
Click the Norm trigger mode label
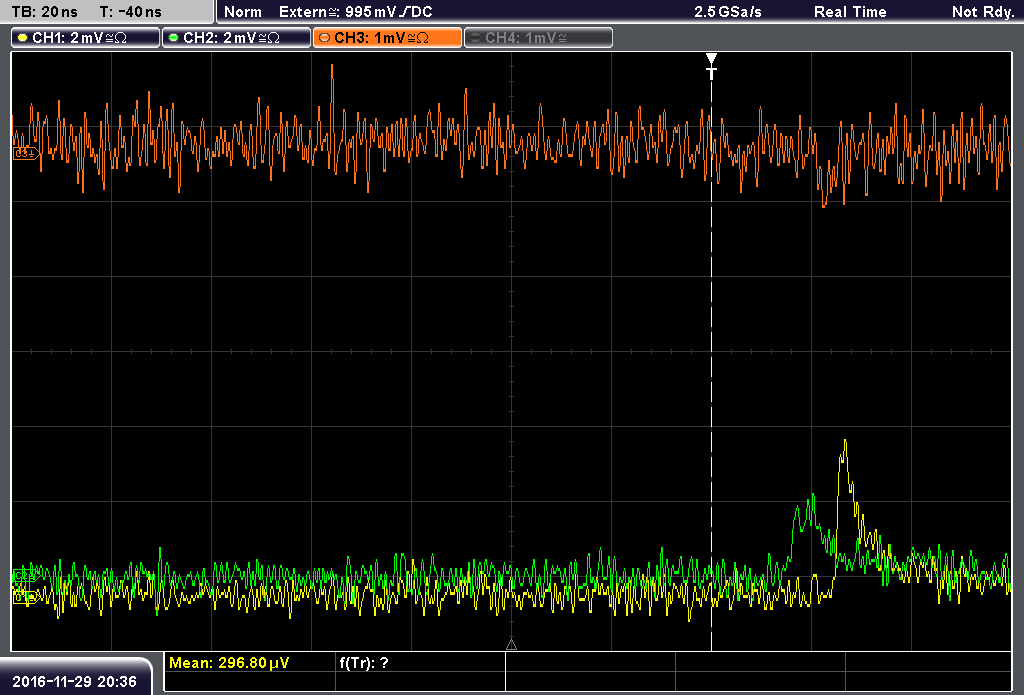243,12
